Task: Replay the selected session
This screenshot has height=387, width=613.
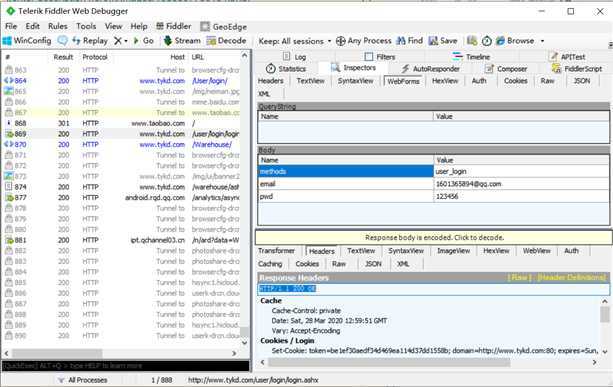Action: click(x=90, y=41)
